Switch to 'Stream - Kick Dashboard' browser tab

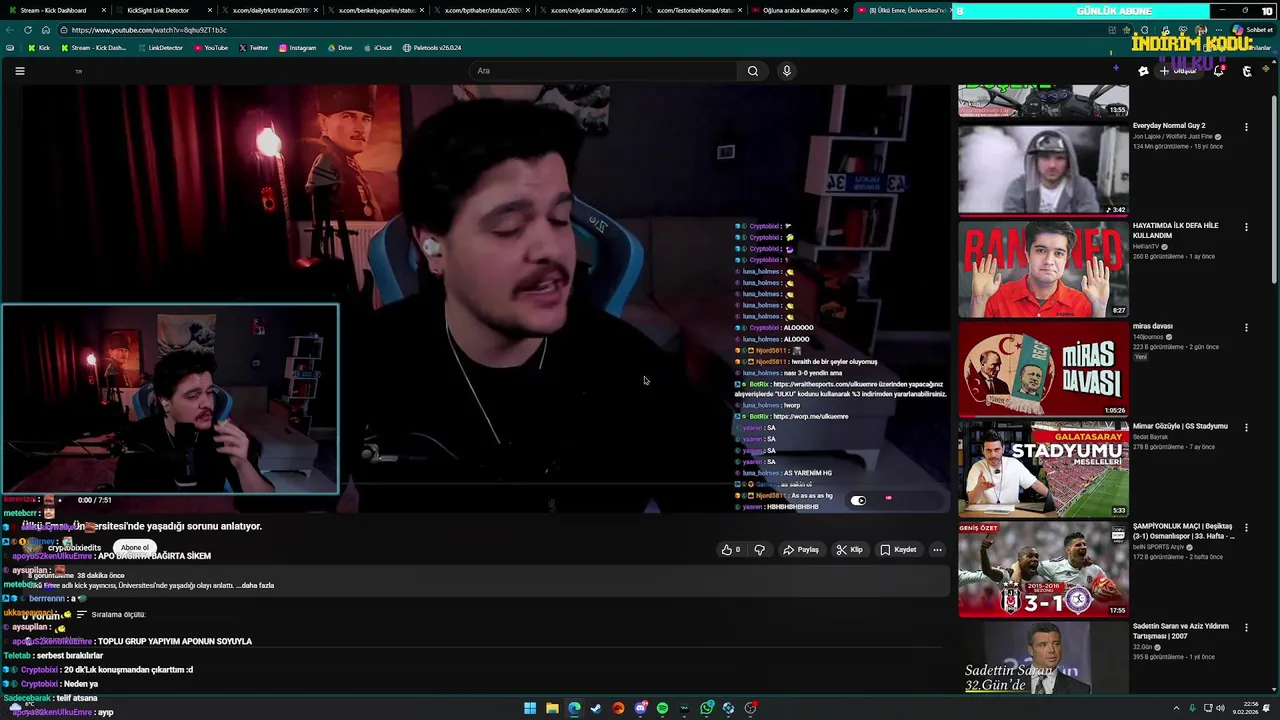click(x=56, y=10)
